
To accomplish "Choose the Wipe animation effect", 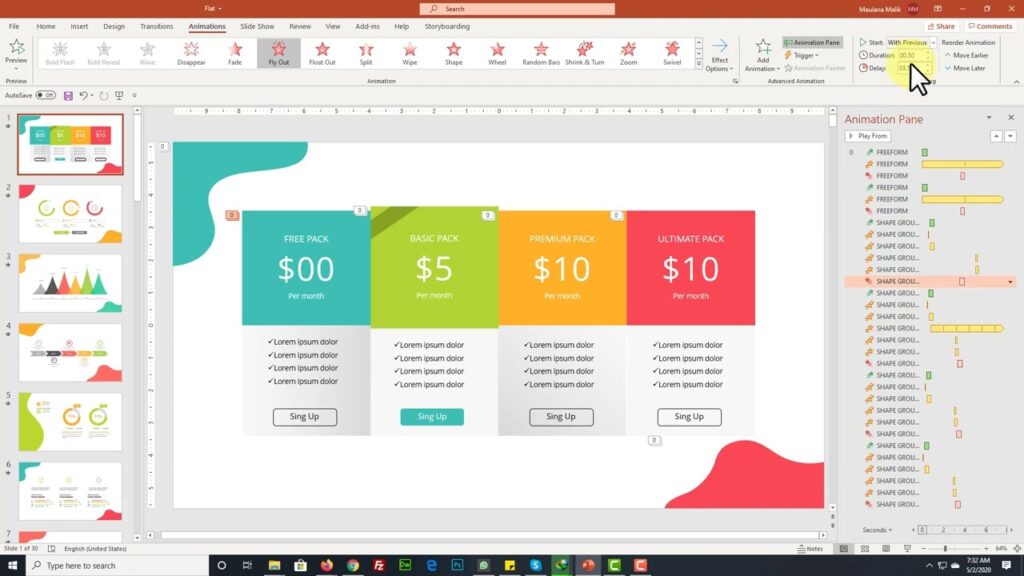I will (409, 53).
